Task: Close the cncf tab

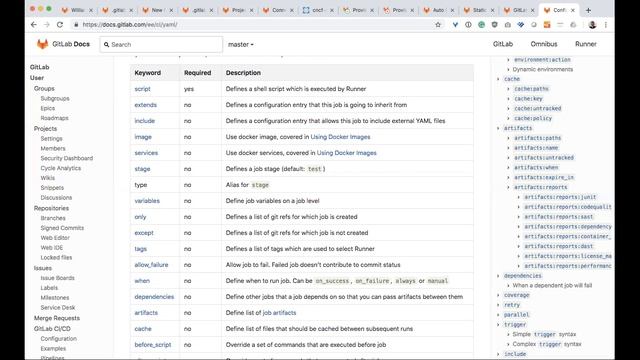Action: pos(332,10)
